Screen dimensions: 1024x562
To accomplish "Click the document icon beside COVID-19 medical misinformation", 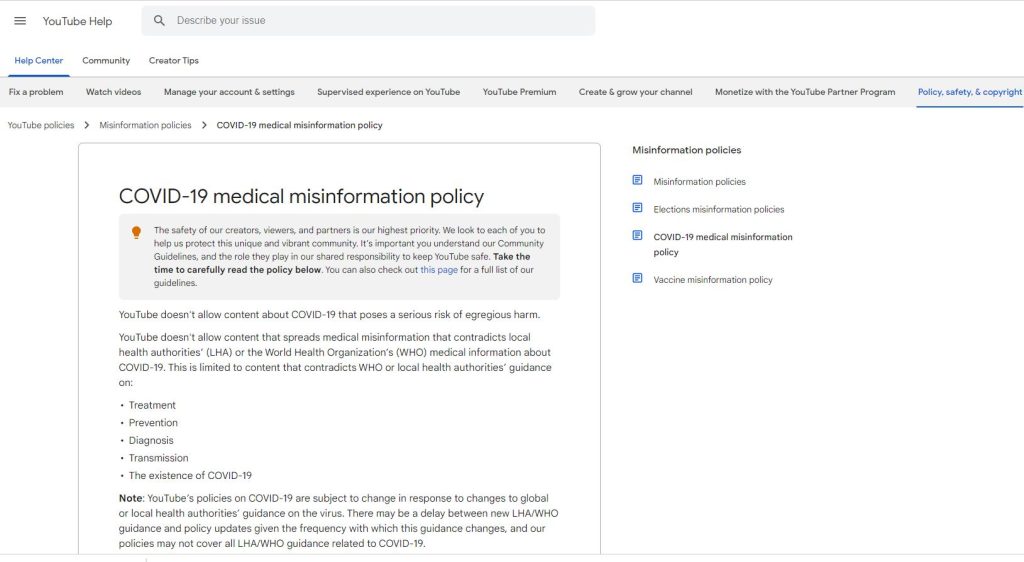I will 637,236.
